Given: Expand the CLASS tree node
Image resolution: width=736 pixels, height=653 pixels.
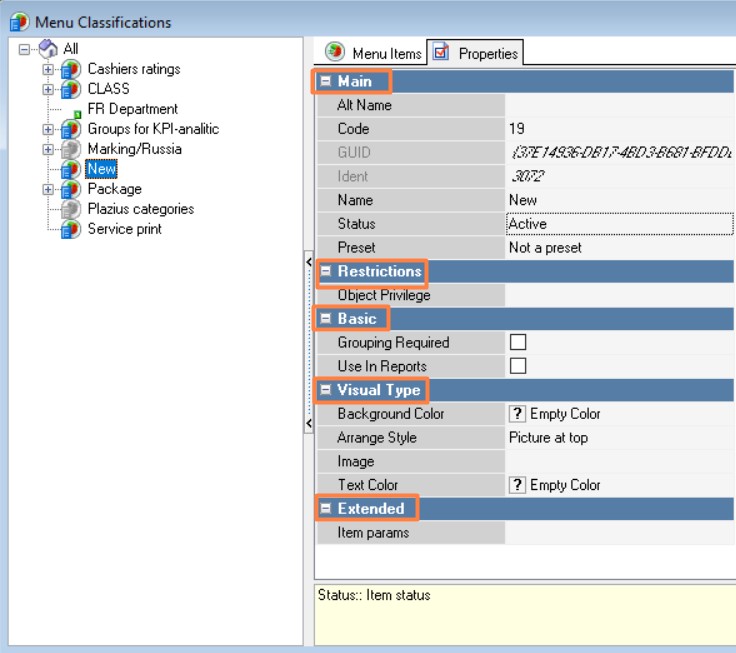Looking at the screenshot, I should 48,89.
